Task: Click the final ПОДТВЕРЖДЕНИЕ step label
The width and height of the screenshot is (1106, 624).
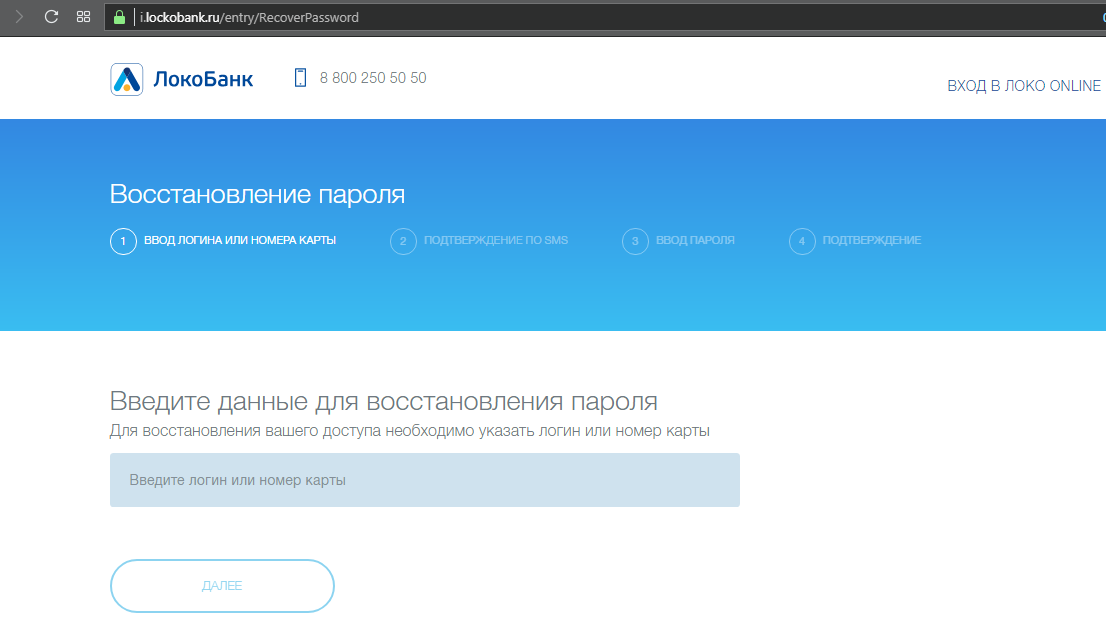Action: click(x=872, y=241)
